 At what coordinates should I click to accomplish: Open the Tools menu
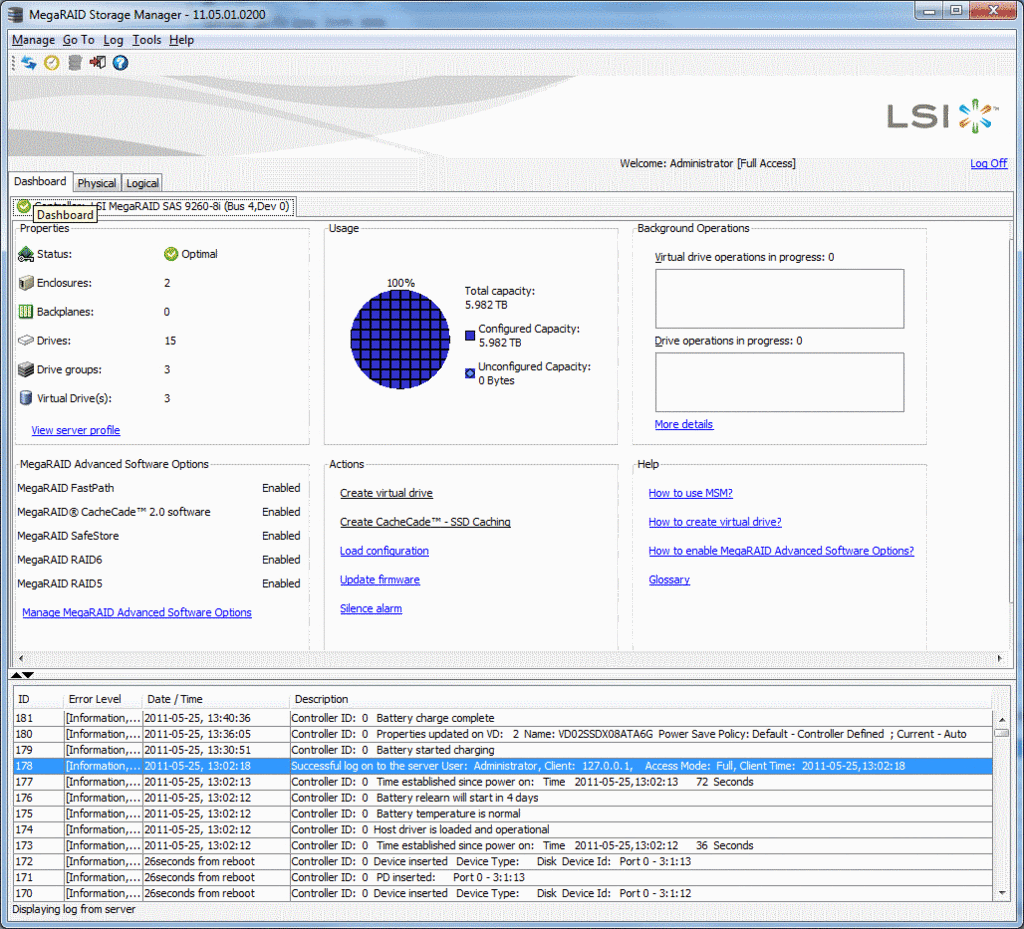146,40
